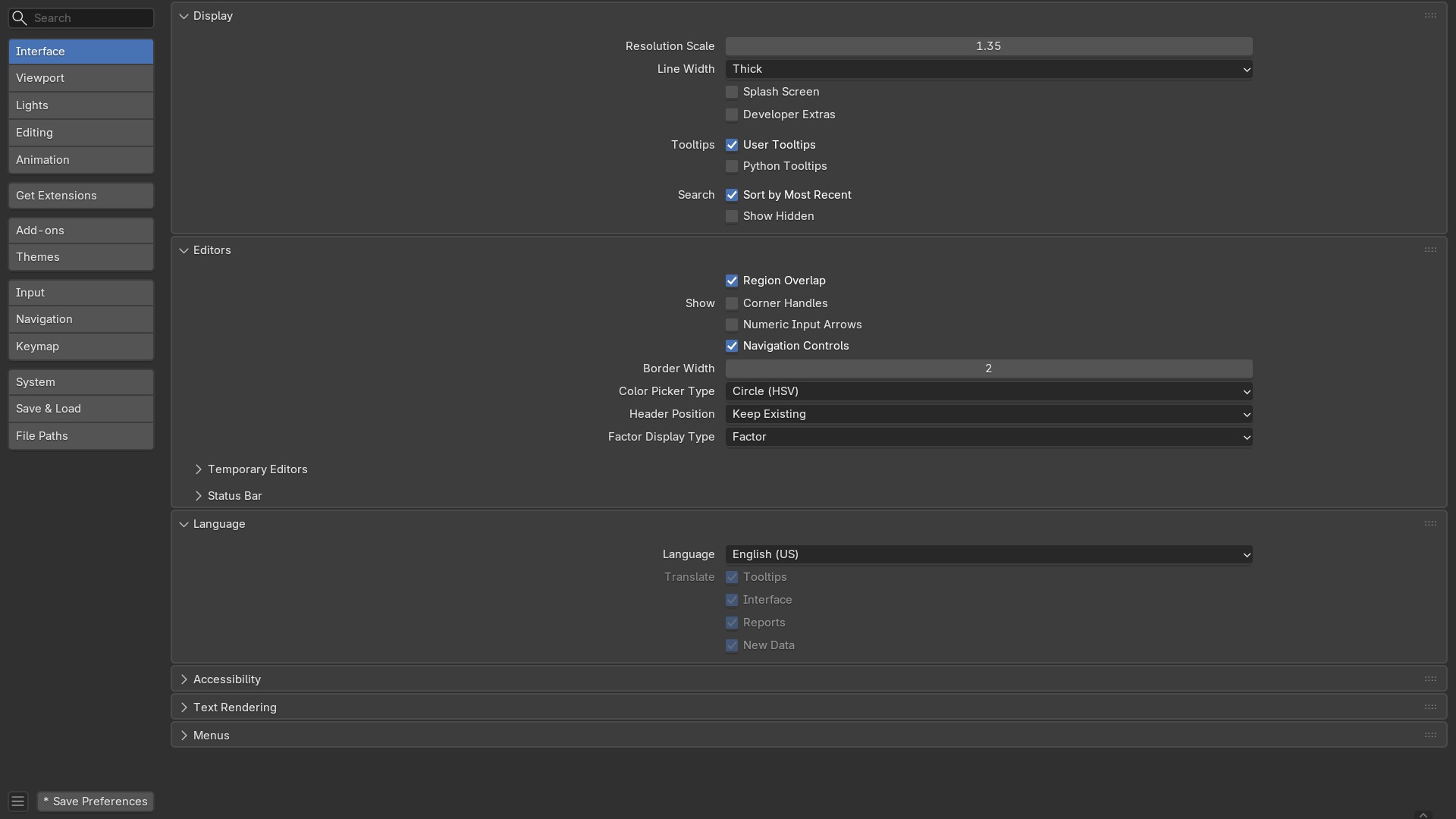This screenshot has height=819, width=1456.
Task: Select the Interface preferences tab
Action: (x=81, y=52)
